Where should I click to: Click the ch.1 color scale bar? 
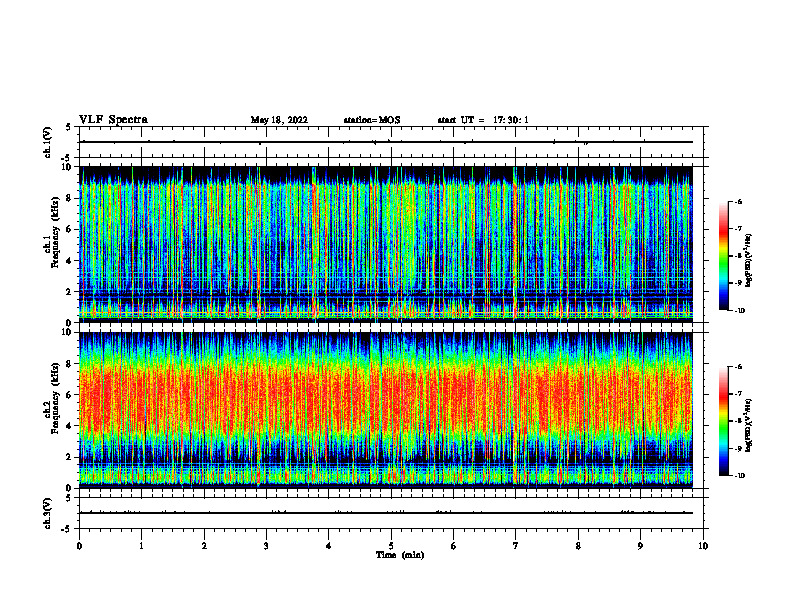tap(724, 256)
